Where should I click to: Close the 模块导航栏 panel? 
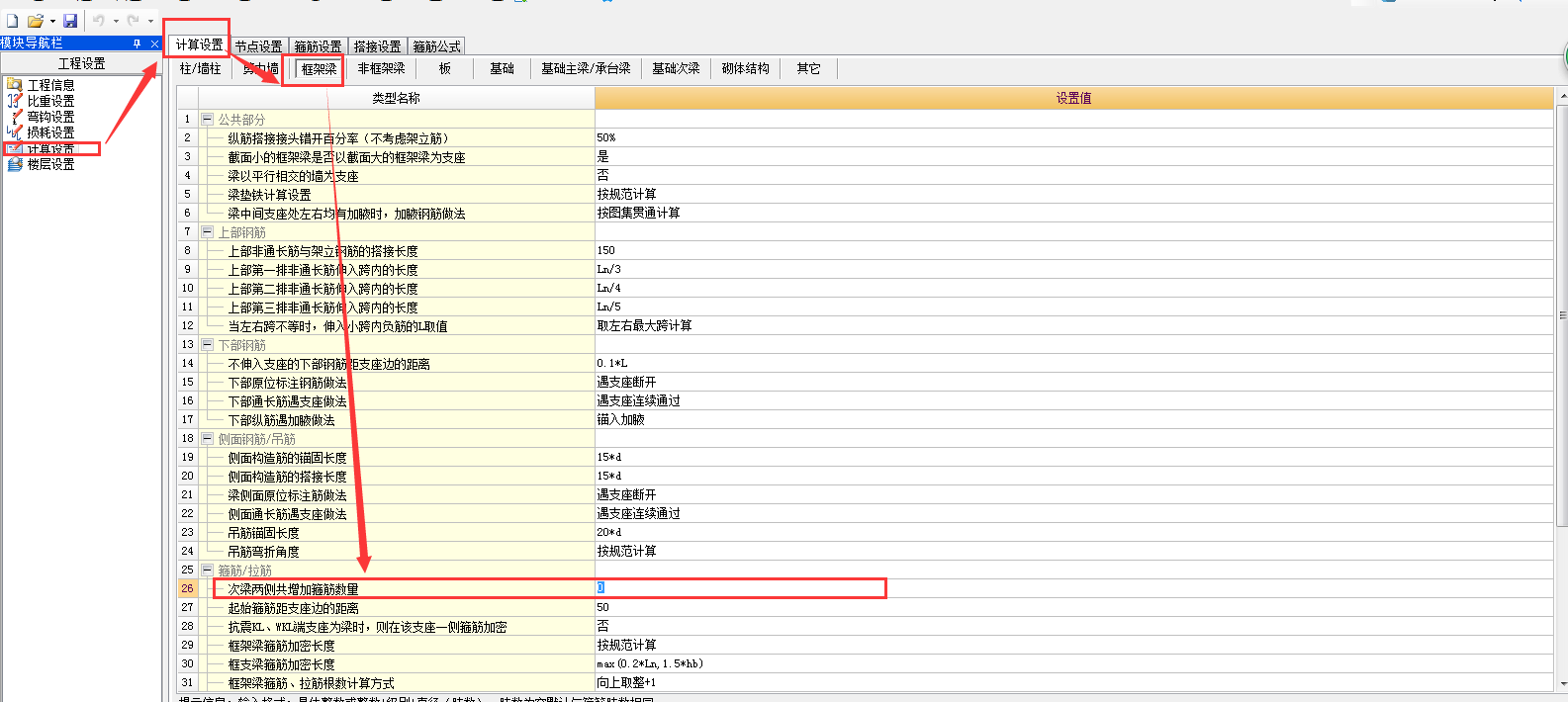tap(154, 44)
